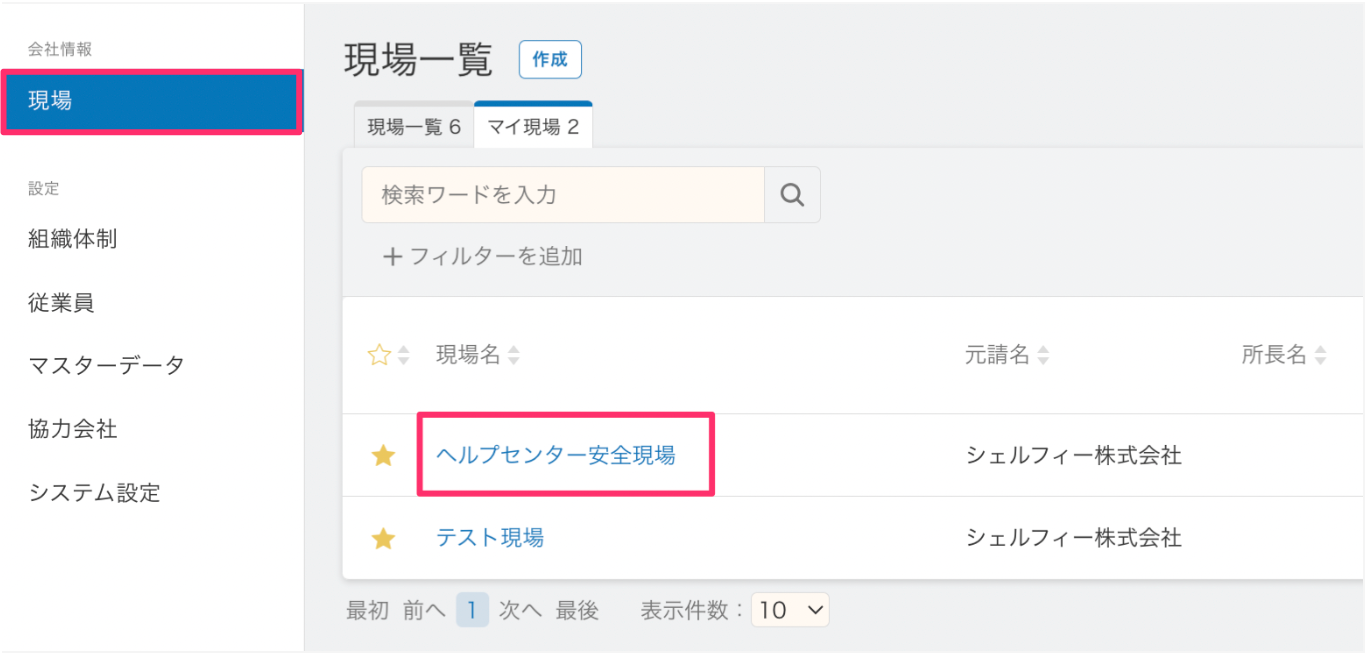This screenshot has width=1366, height=656.
Task: Click the 検索ワードを入力 search field
Action: coord(563,195)
